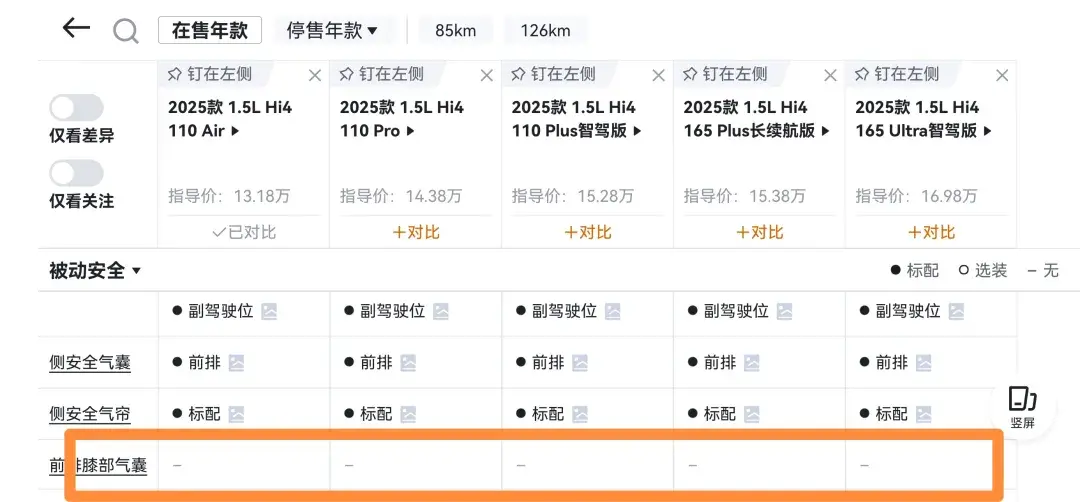Expand 165 Plus长续航版 model details
The image size is (1080, 502).
(x=757, y=118)
